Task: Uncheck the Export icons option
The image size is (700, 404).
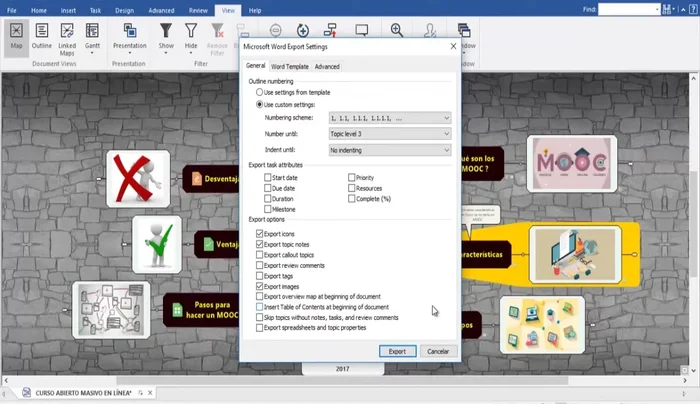Action: point(261,233)
